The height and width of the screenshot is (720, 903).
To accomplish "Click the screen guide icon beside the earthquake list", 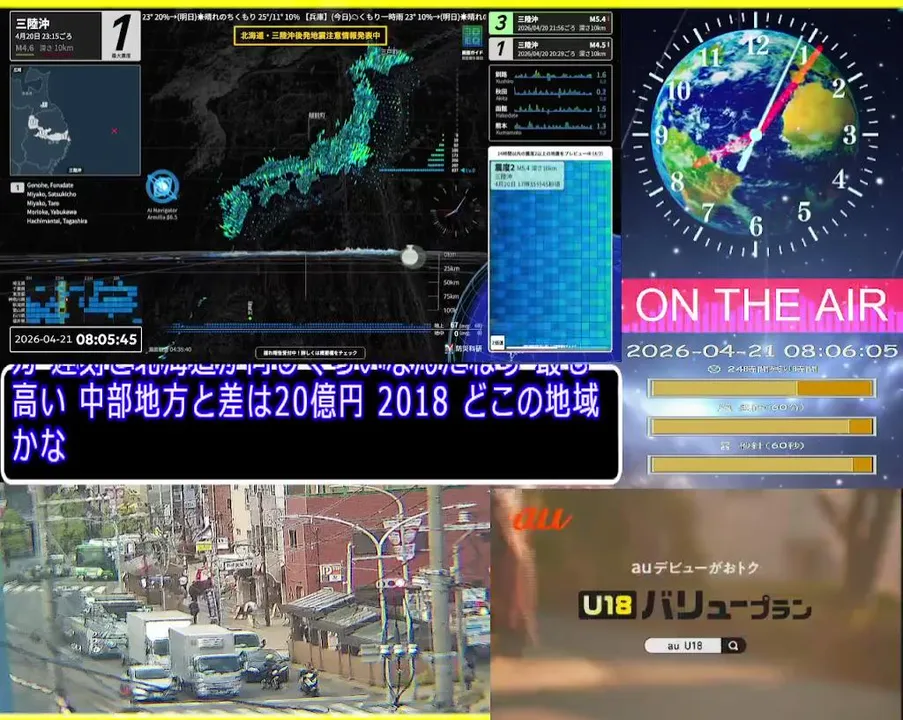I will pos(472,36).
